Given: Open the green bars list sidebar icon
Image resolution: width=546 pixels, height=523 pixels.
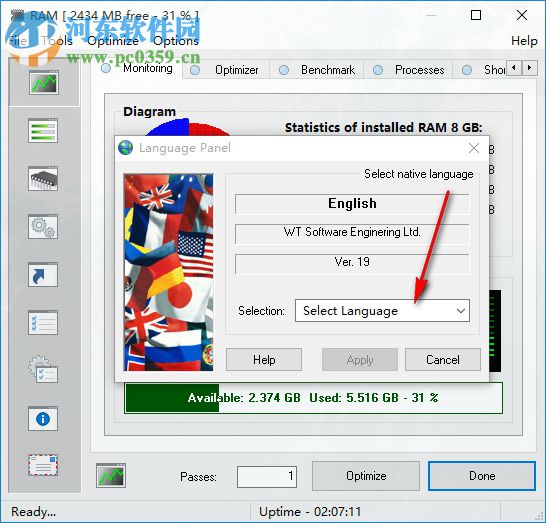Looking at the screenshot, I should pos(43,131).
